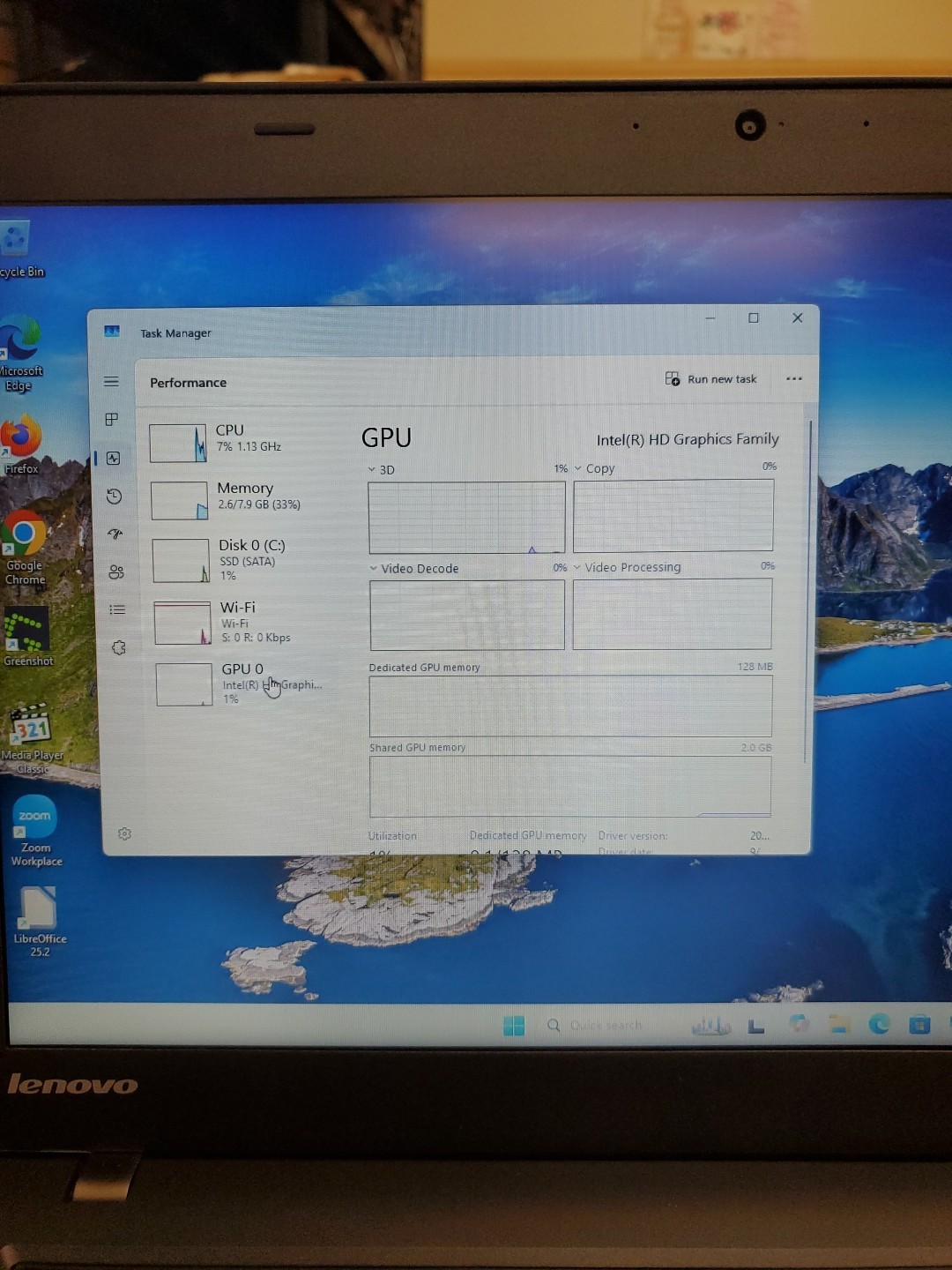Select the Media Player Classic desktop shortcut

pos(32,739)
